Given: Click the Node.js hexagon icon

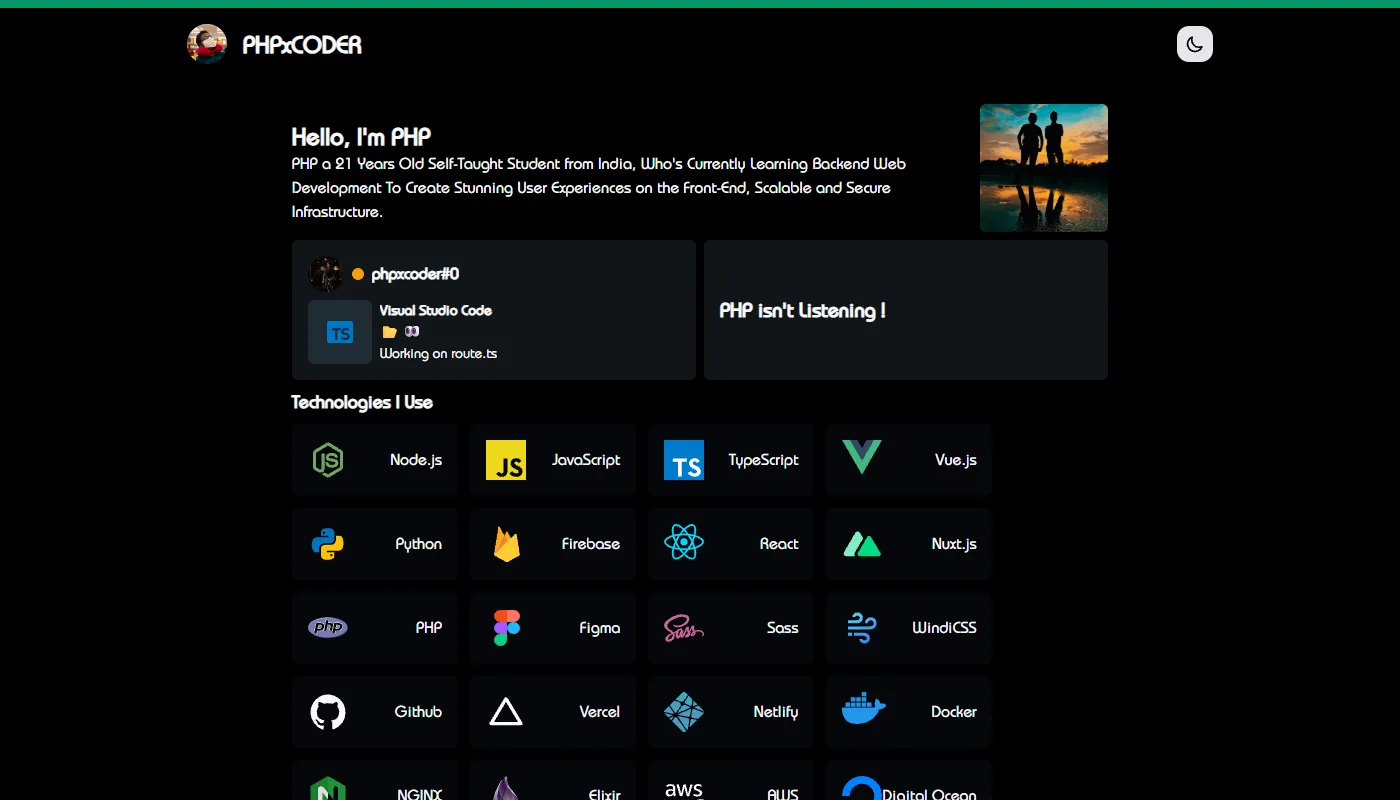Looking at the screenshot, I should click(x=328, y=460).
